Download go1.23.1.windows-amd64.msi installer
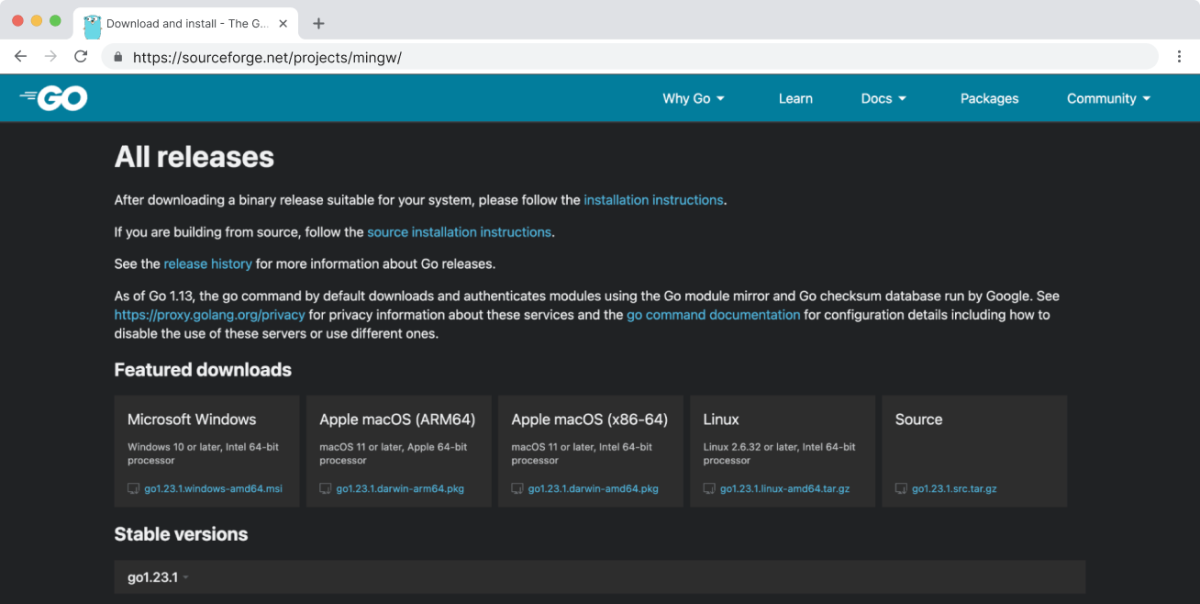The height and width of the screenshot is (604, 1200). coord(213,489)
